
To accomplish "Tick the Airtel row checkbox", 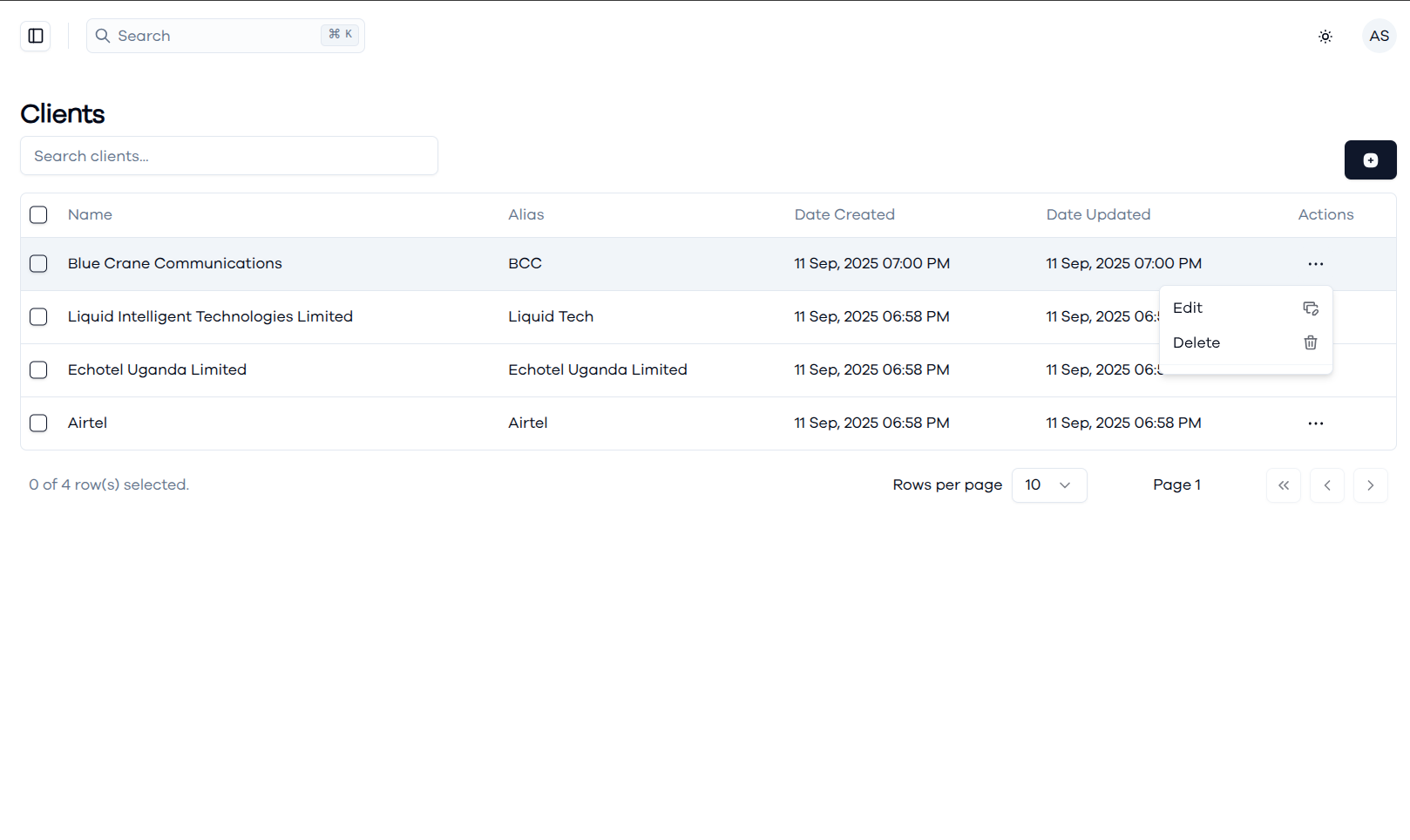I will pos(38,423).
